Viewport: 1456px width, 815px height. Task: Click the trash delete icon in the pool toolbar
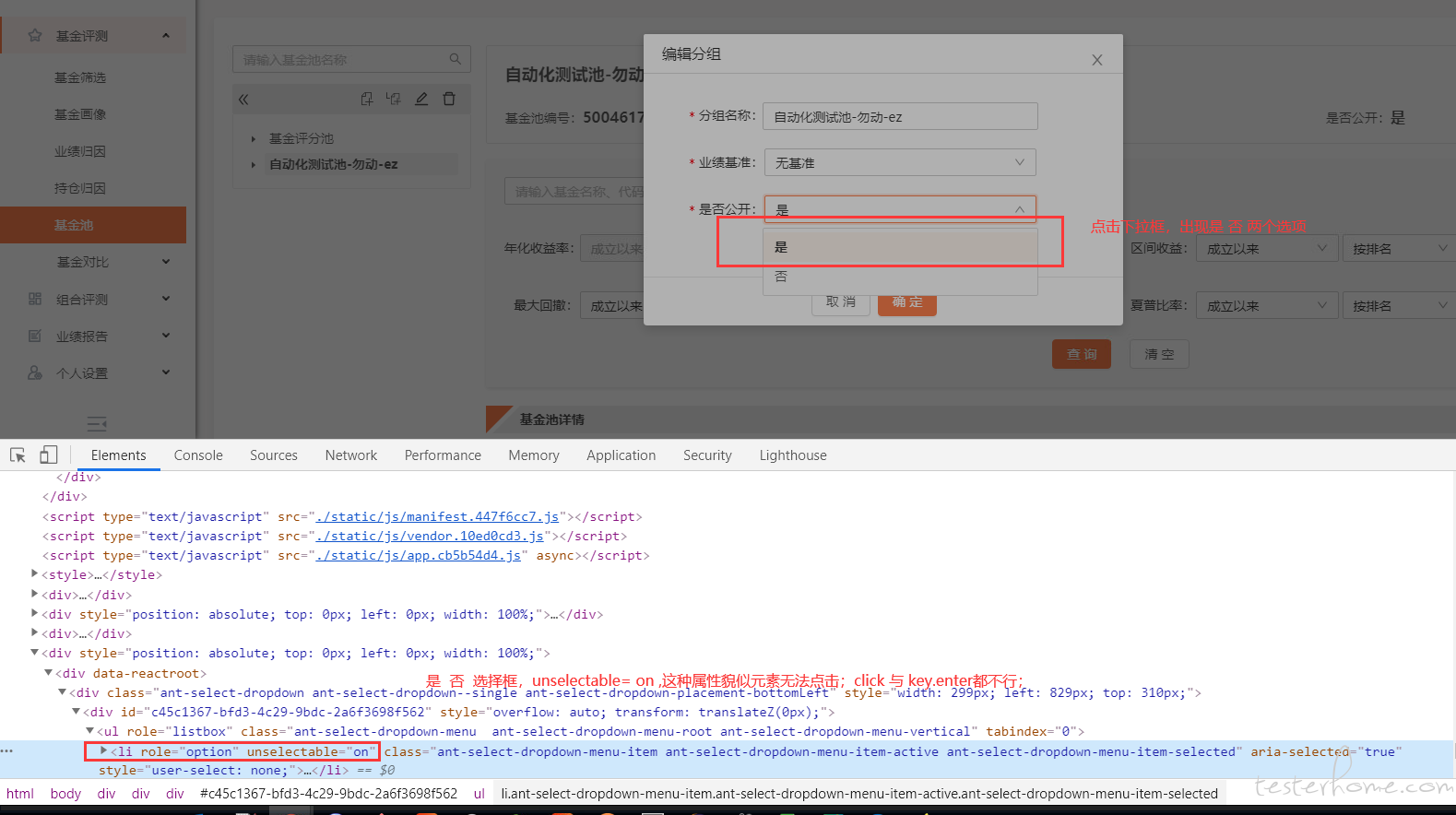pyautogui.click(x=449, y=99)
